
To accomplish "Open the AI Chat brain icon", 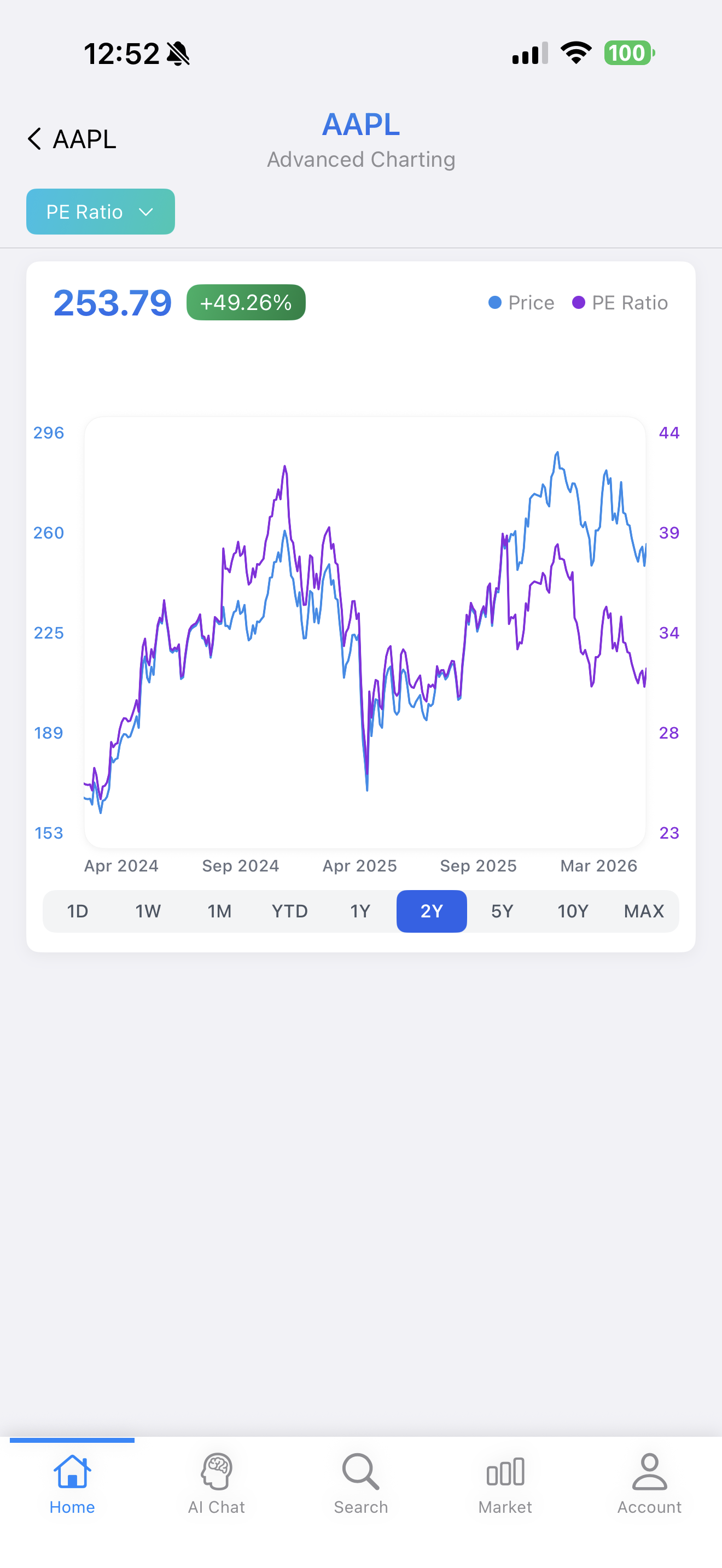I will tap(217, 1471).
